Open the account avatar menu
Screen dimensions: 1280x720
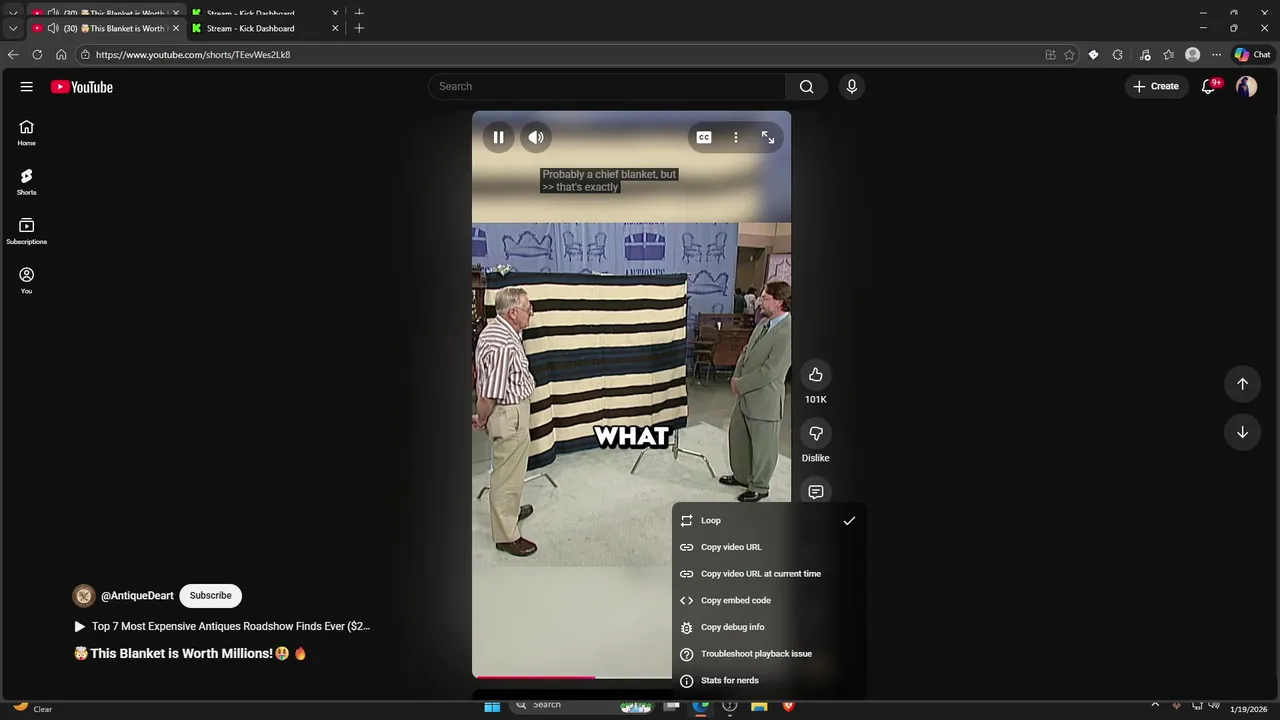[x=1246, y=87]
